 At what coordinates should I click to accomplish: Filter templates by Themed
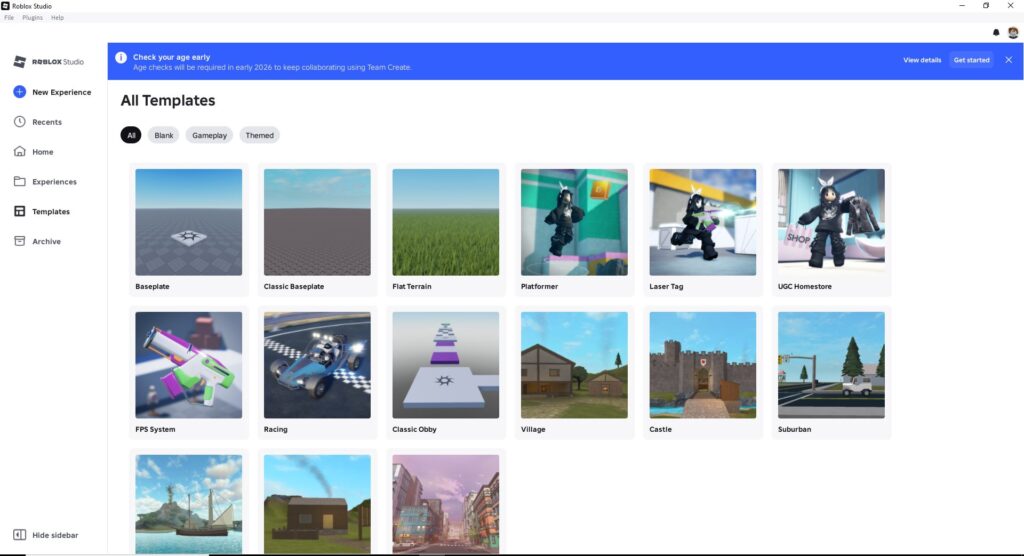tap(259, 135)
